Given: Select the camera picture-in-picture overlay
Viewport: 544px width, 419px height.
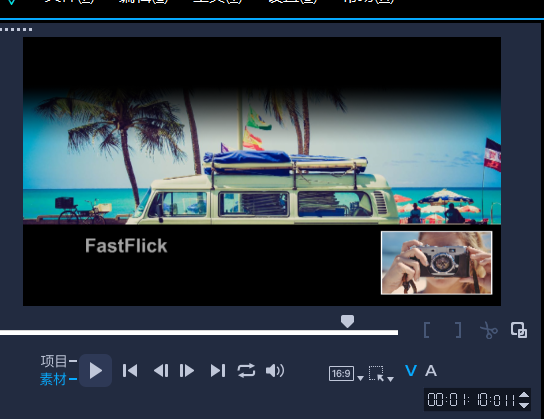Looking at the screenshot, I should (436, 263).
